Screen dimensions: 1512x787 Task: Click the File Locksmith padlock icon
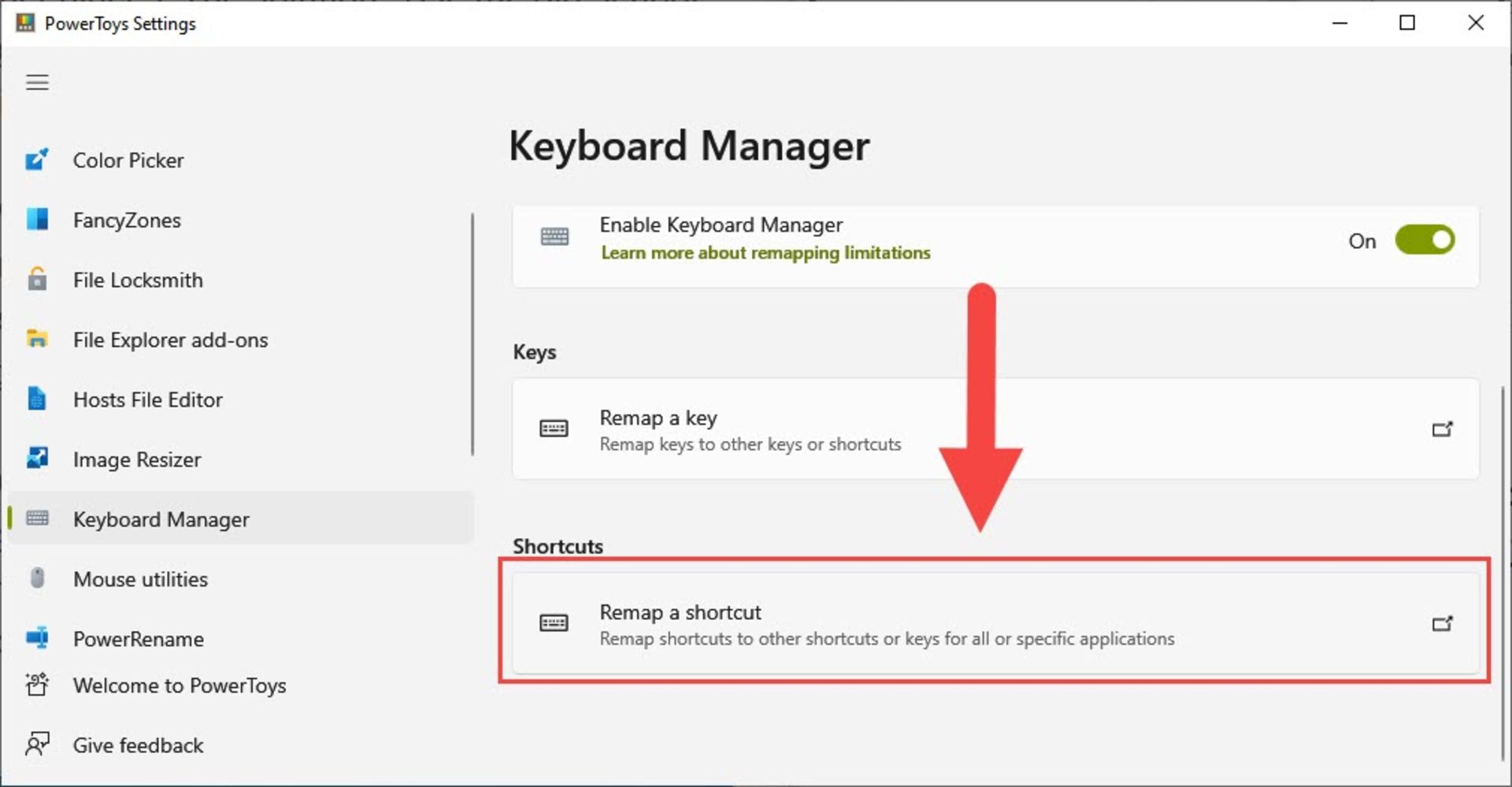point(37,280)
